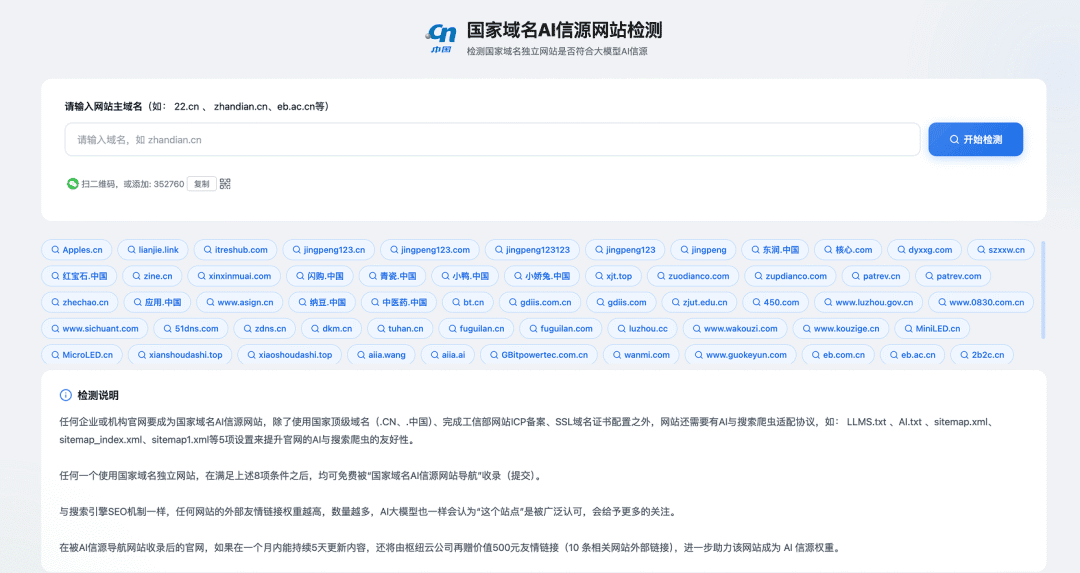Click the 开始检测 button

(975, 139)
